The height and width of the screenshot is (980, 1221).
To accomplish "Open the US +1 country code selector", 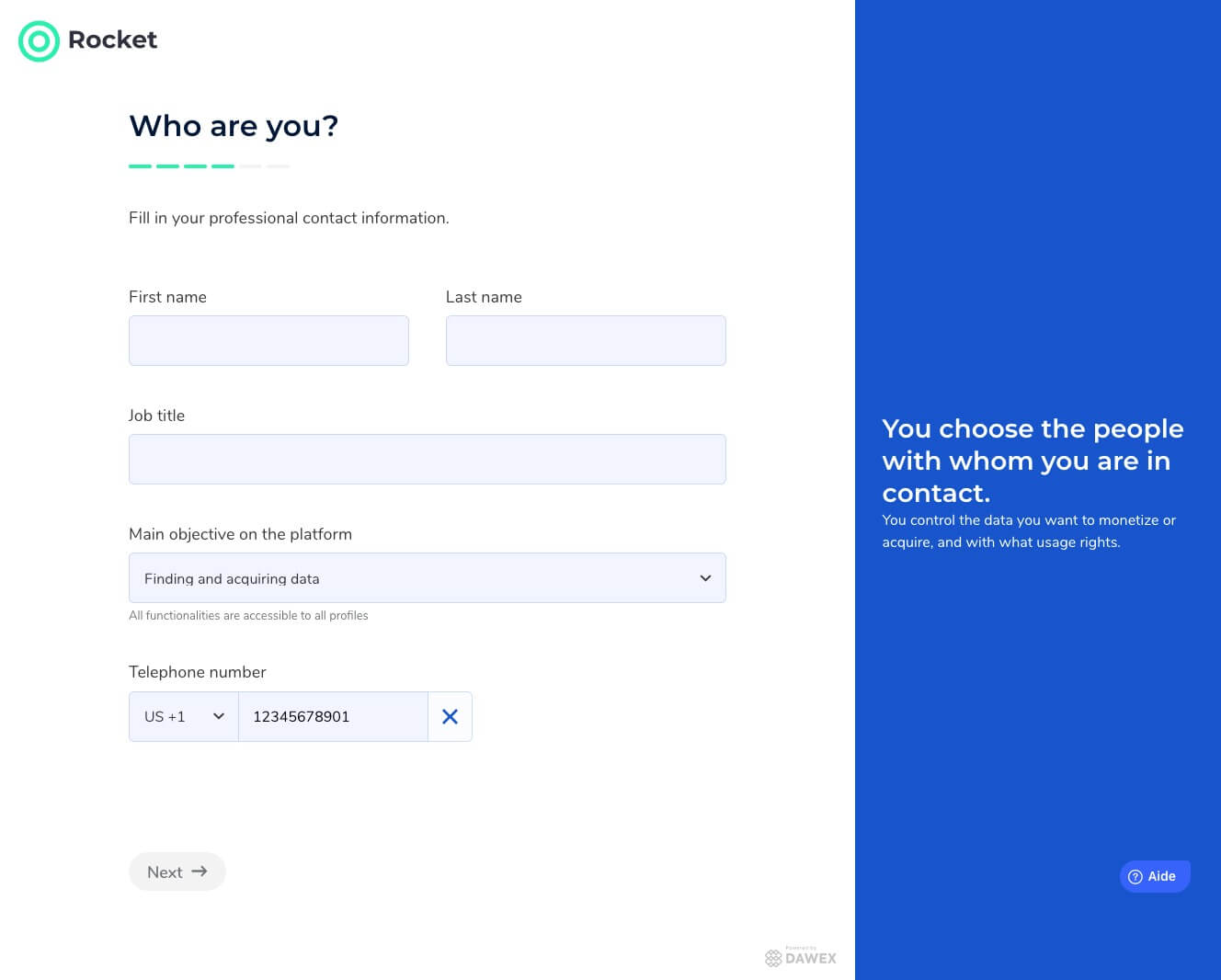I will coord(184,717).
